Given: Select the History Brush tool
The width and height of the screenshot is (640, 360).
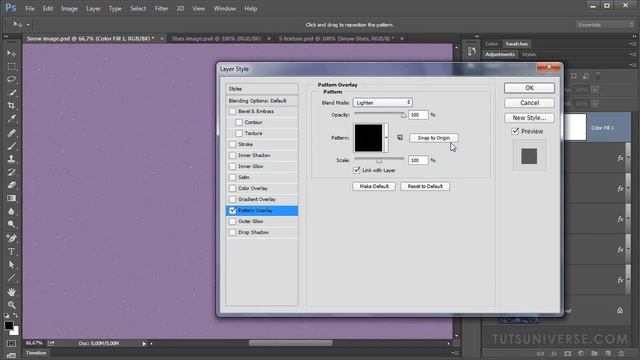Looking at the screenshot, I should click(x=11, y=172).
